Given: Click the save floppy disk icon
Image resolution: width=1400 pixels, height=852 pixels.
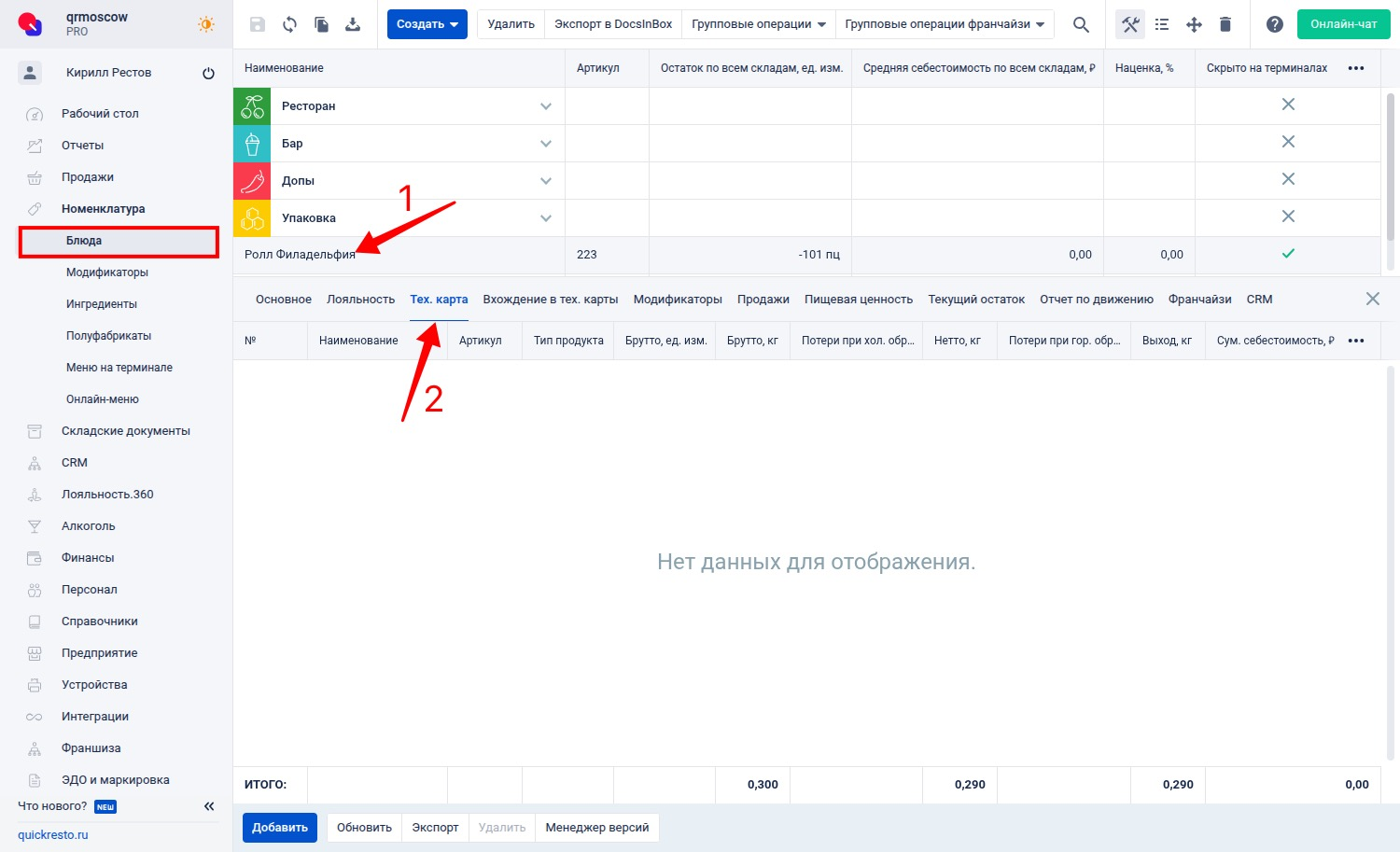Looking at the screenshot, I should (x=258, y=24).
